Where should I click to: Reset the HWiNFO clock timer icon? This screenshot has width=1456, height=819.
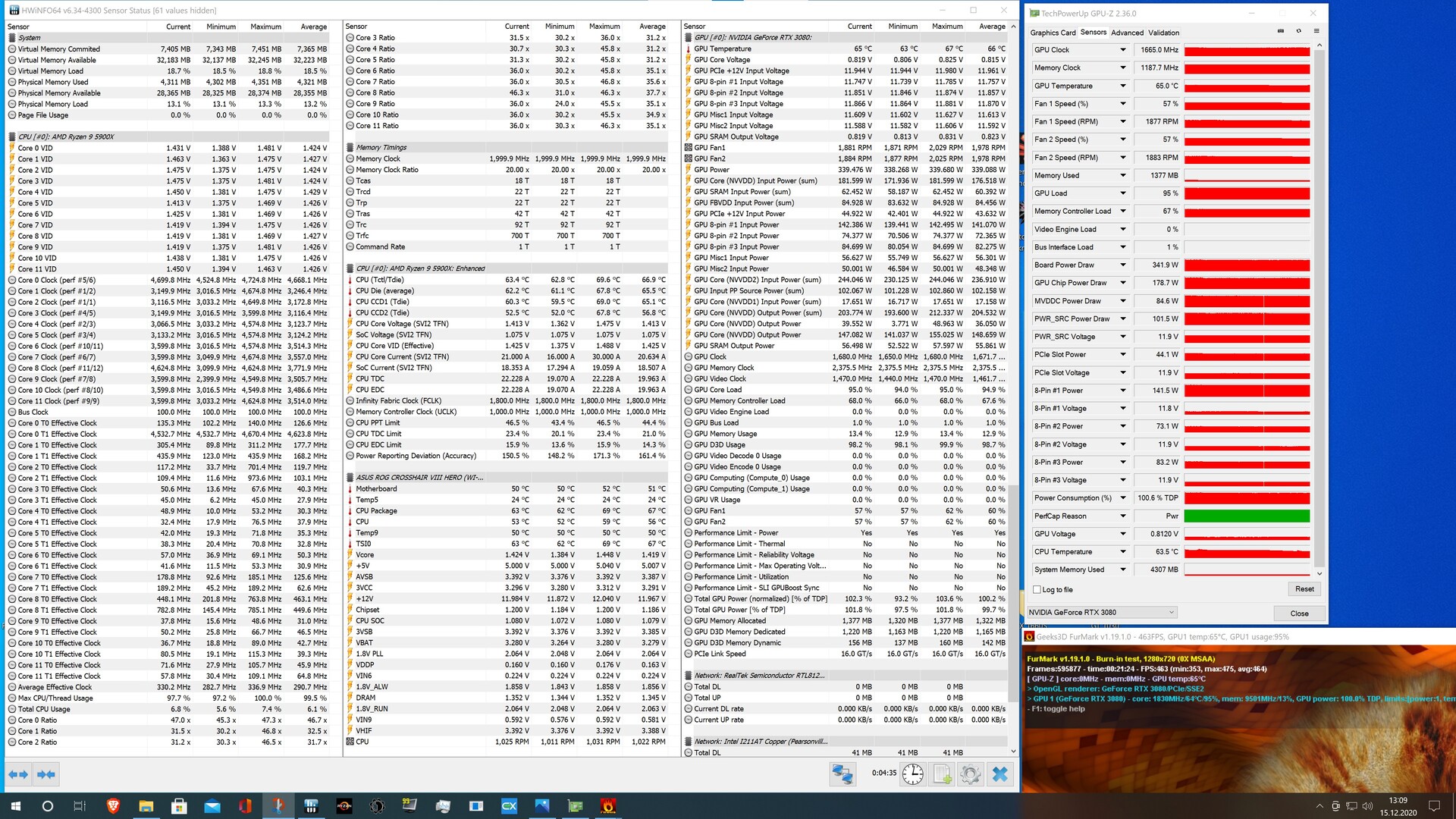[913, 774]
